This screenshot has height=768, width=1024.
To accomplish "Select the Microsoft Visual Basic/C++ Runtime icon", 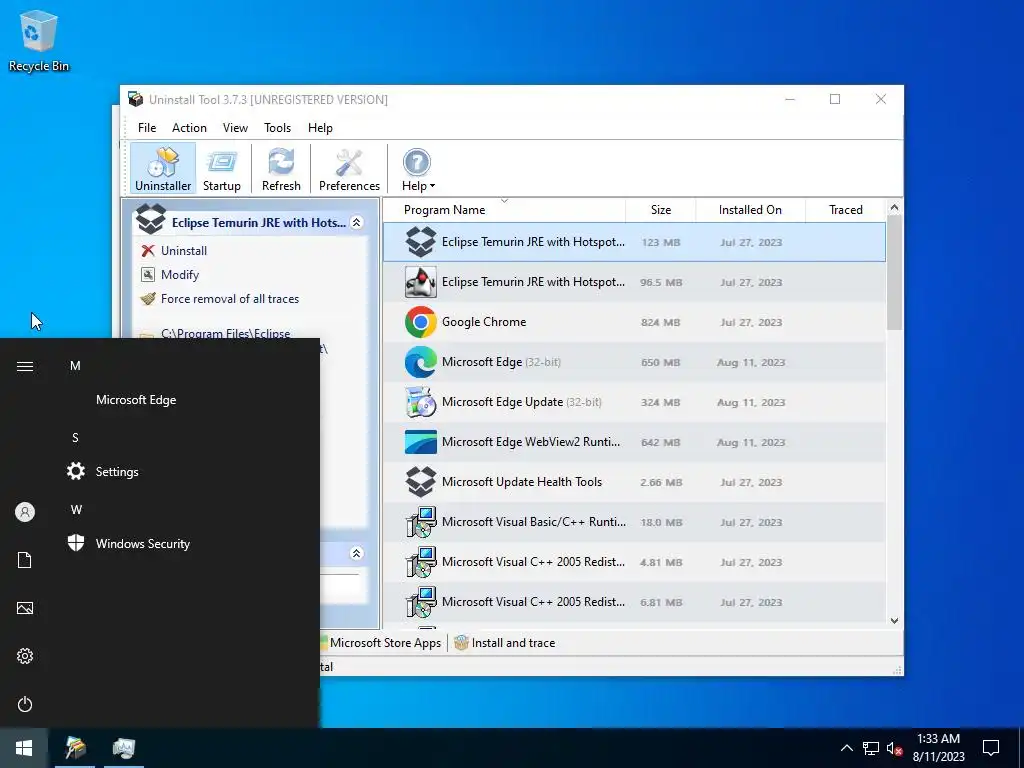I will coord(421,522).
